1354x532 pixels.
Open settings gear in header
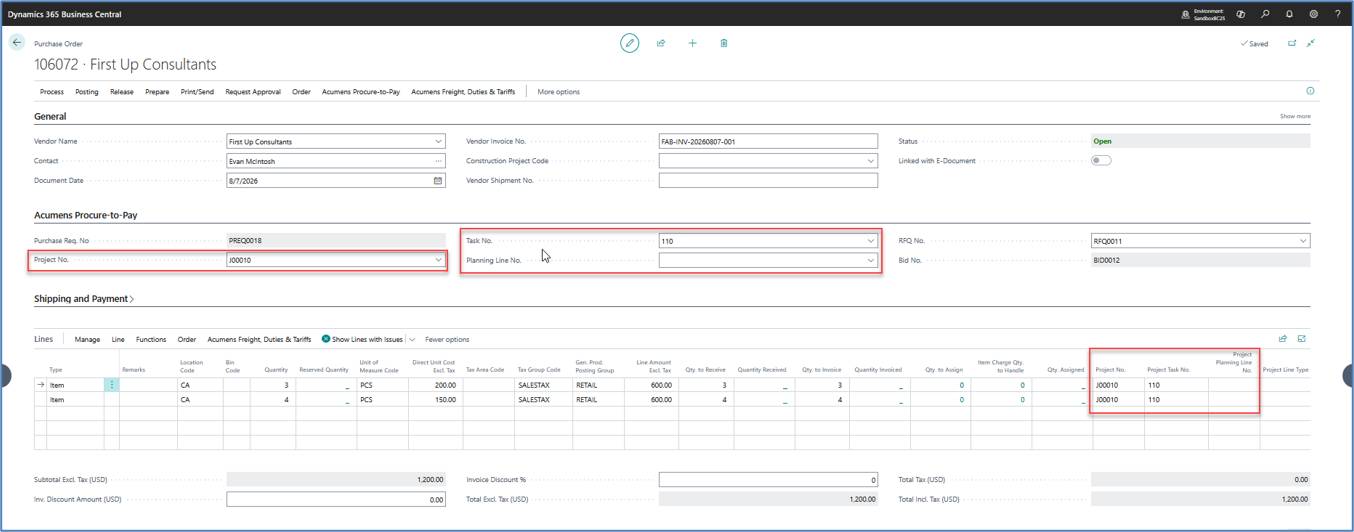tap(1313, 14)
